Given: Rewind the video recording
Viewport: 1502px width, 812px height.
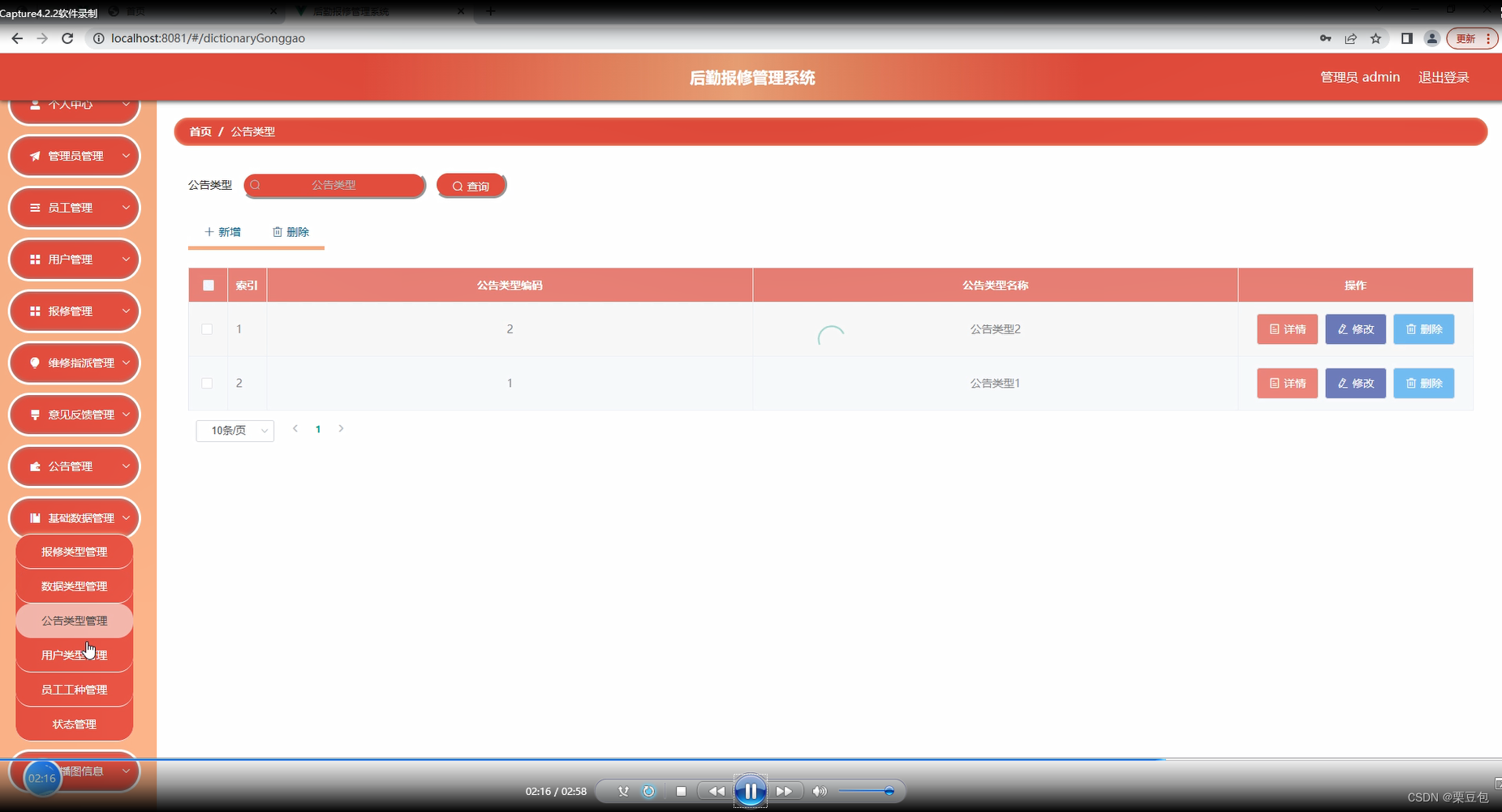Looking at the screenshot, I should [716, 791].
